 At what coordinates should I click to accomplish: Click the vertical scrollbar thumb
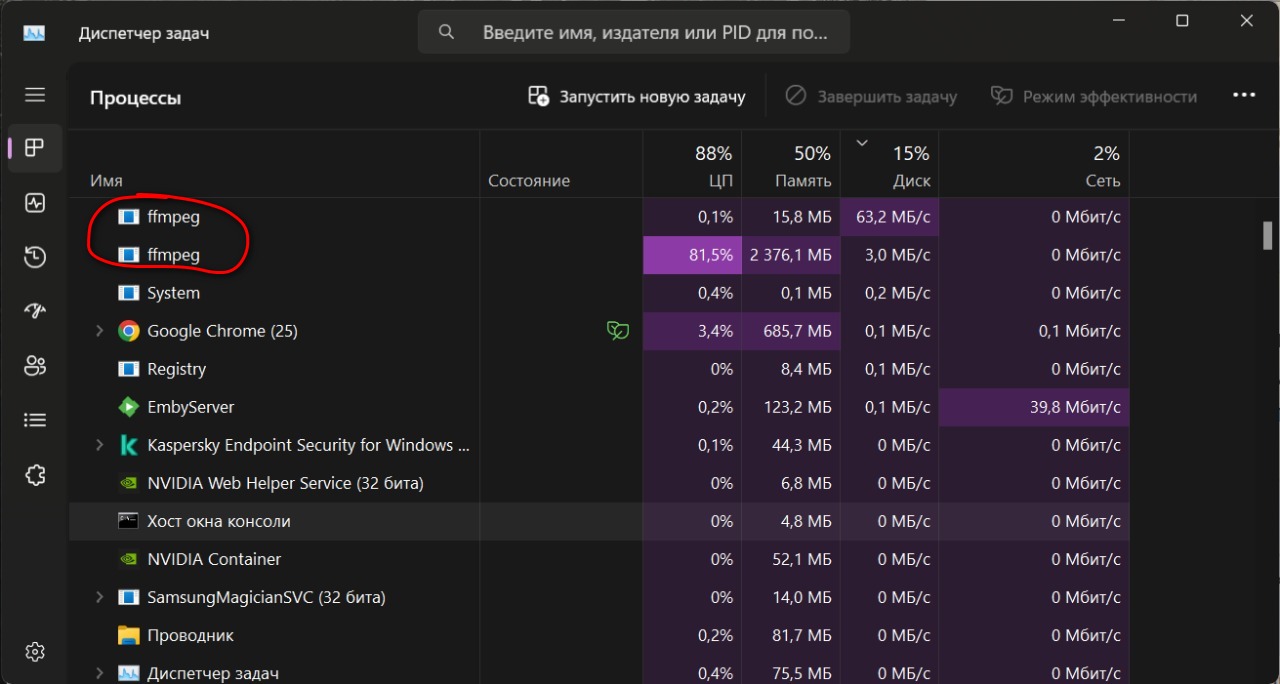coord(1267,234)
